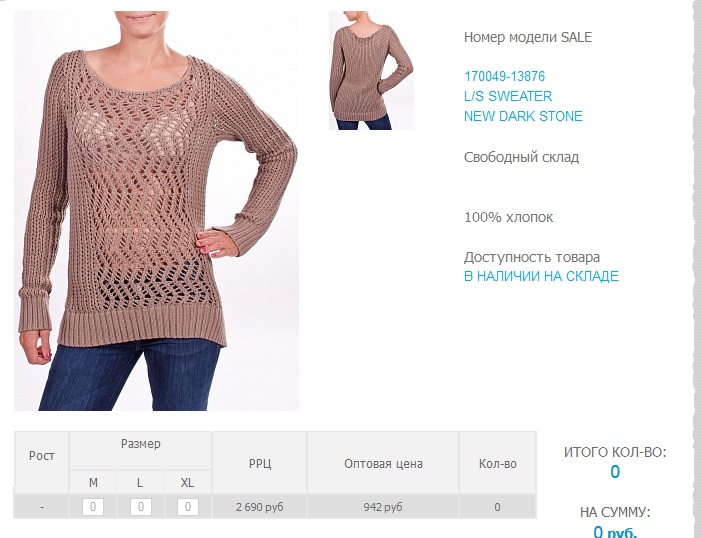Click the 100% хлопок composition text
The width and height of the screenshot is (702, 538).
pos(509,217)
